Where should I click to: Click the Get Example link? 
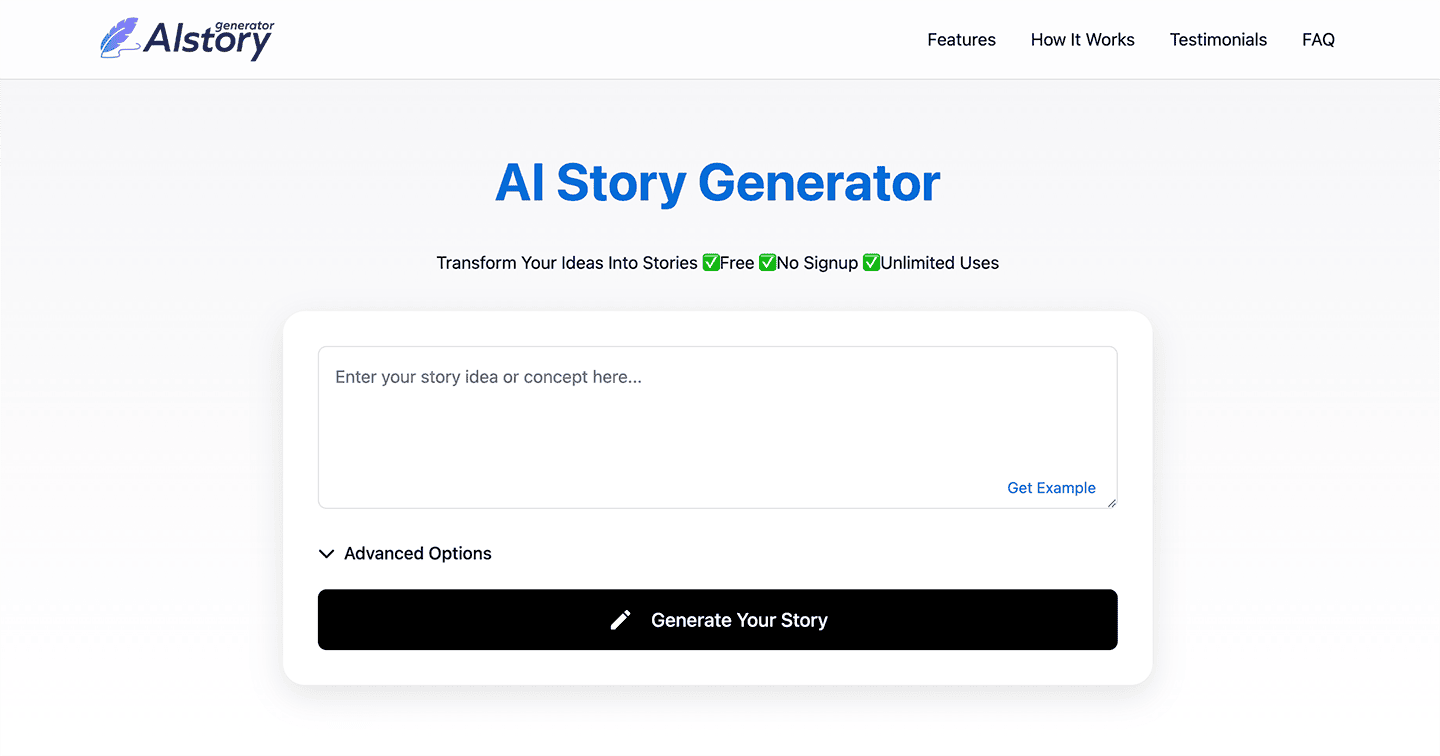click(1051, 487)
